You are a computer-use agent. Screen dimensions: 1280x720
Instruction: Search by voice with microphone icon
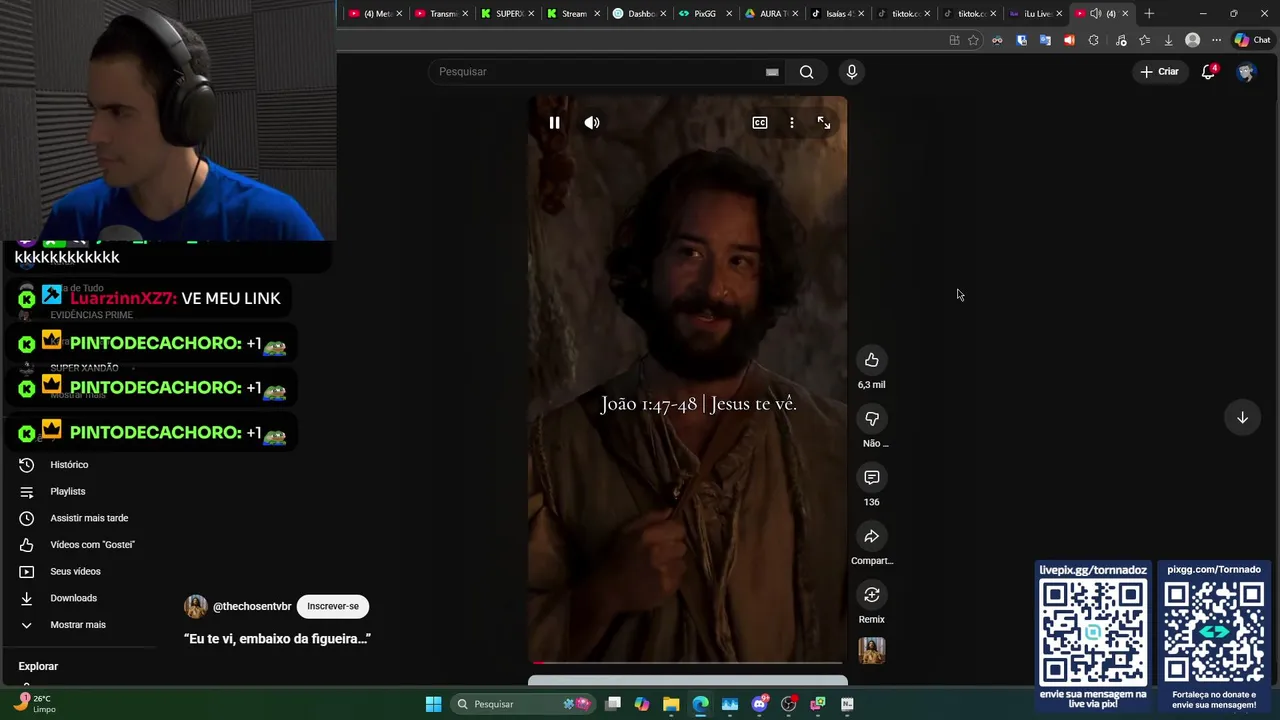(x=852, y=72)
